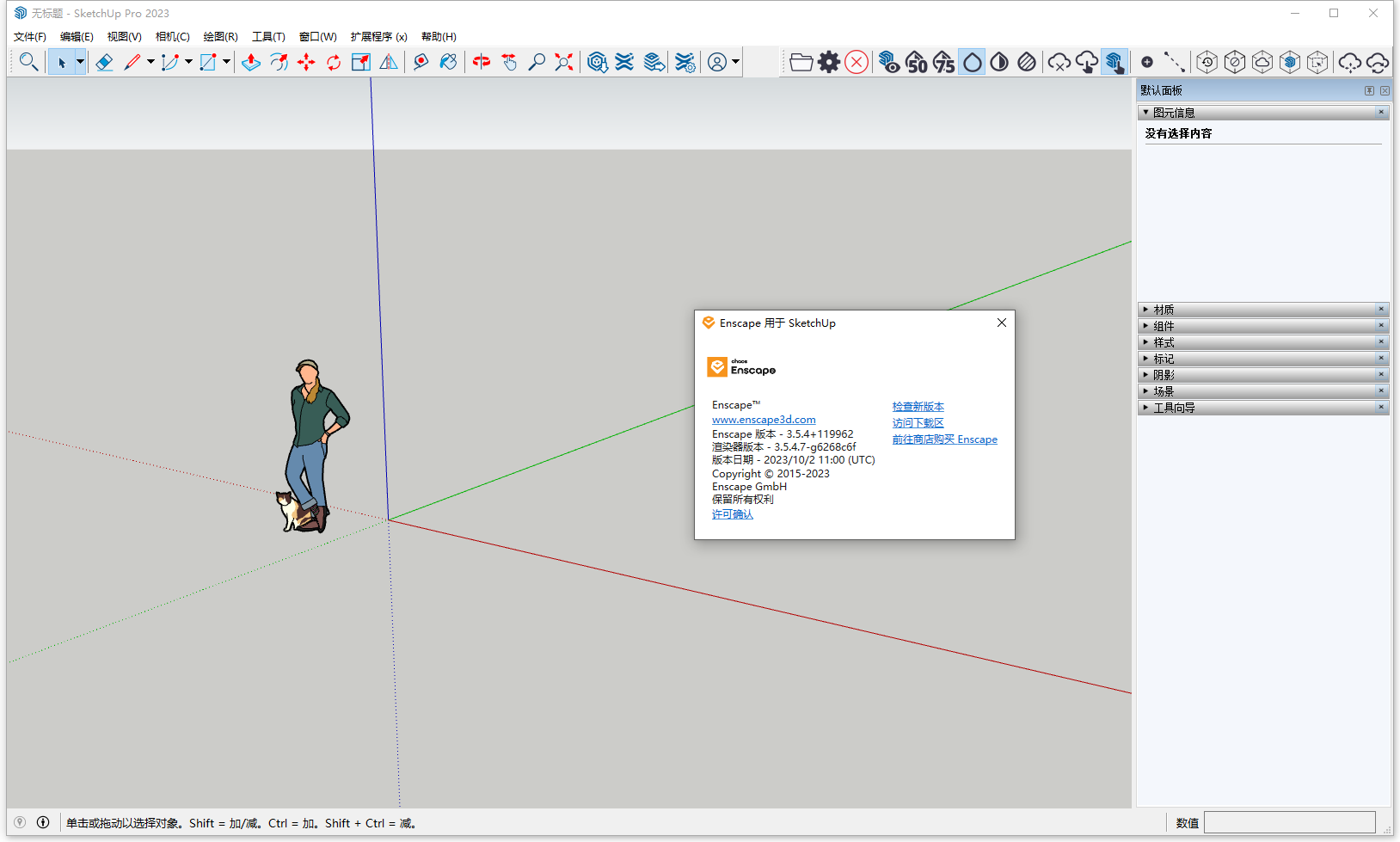Open the 相机(C) menu
1400x842 pixels.
(x=172, y=37)
